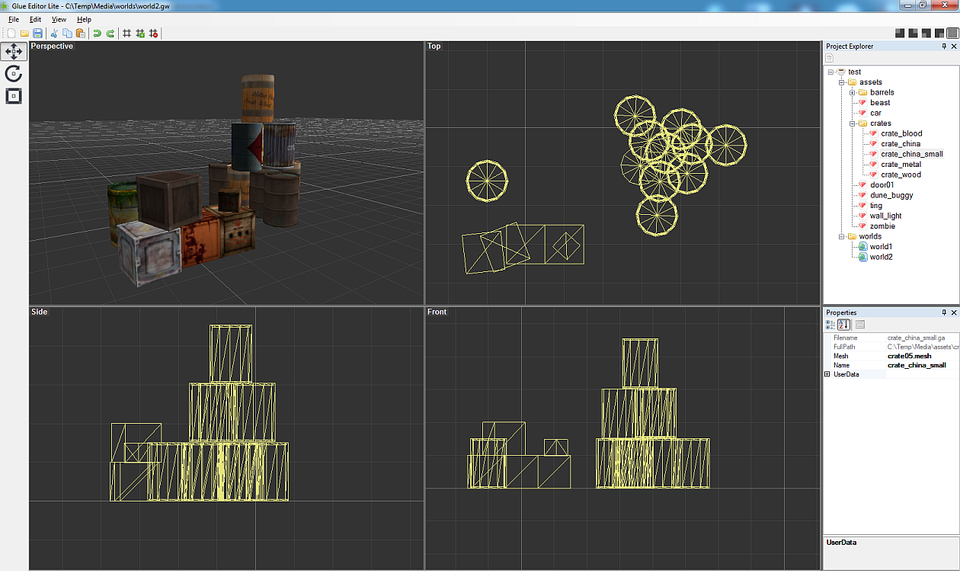Image resolution: width=960 pixels, height=571 pixels.
Task: Toggle Alphabetical sort in the Properties panel
Action: point(844,325)
